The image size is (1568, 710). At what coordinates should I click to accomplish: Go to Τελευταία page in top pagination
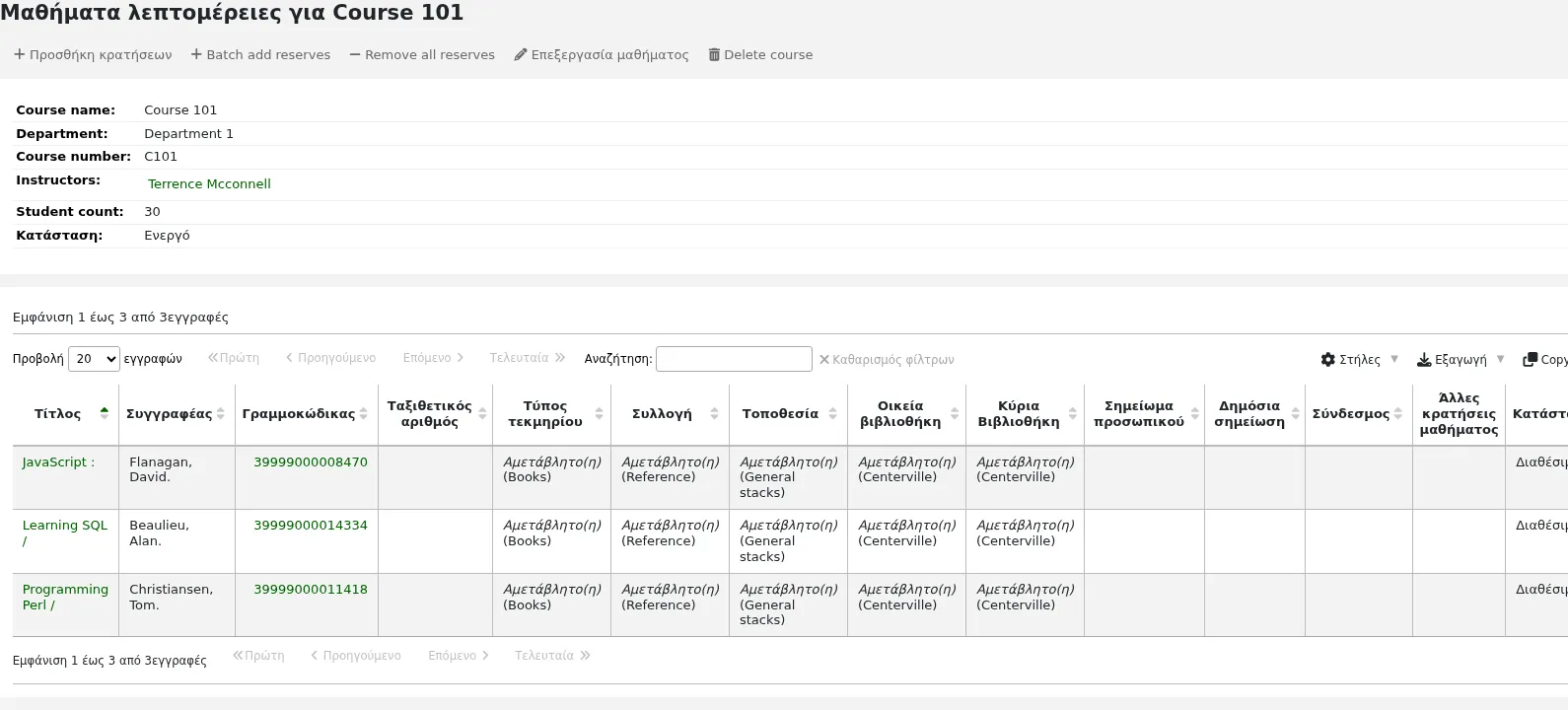click(528, 358)
